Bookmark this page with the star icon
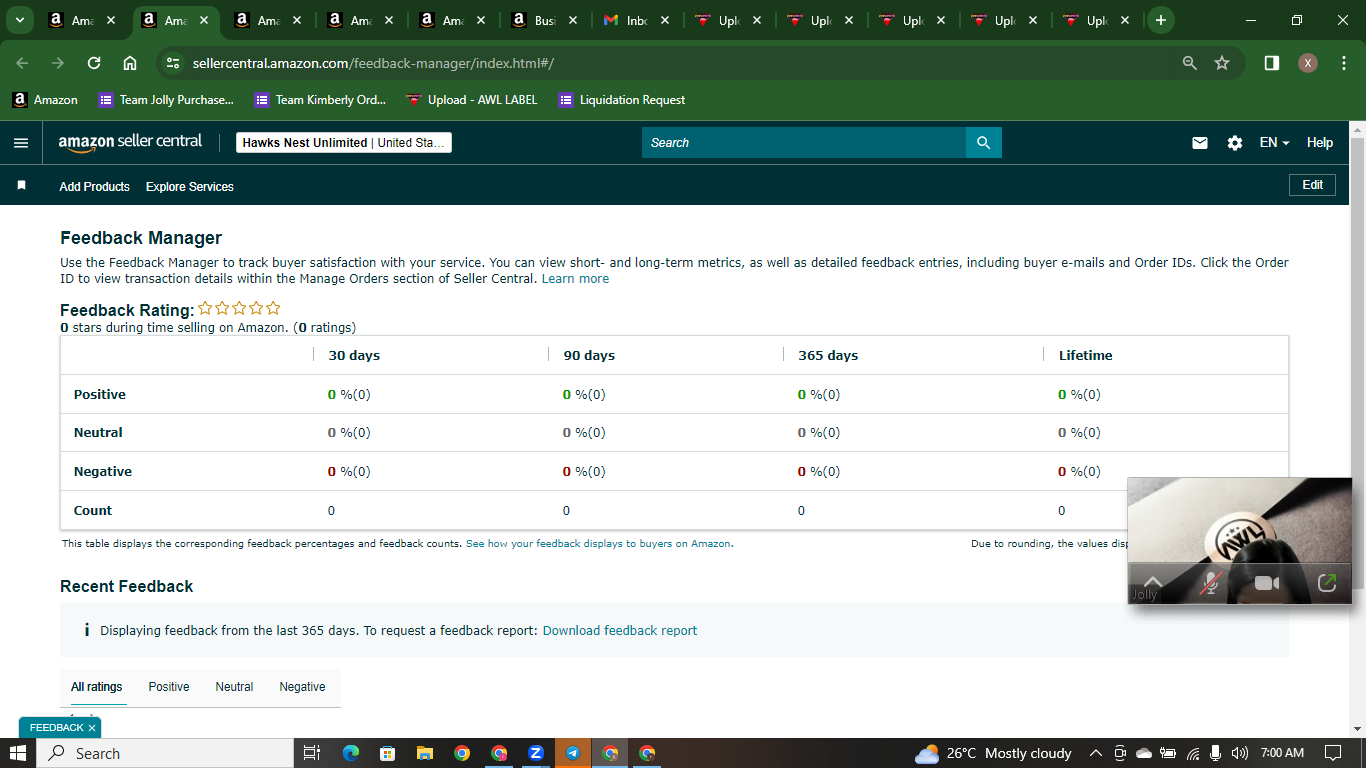This screenshot has height=768, width=1366. pyautogui.click(x=1222, y=63)
